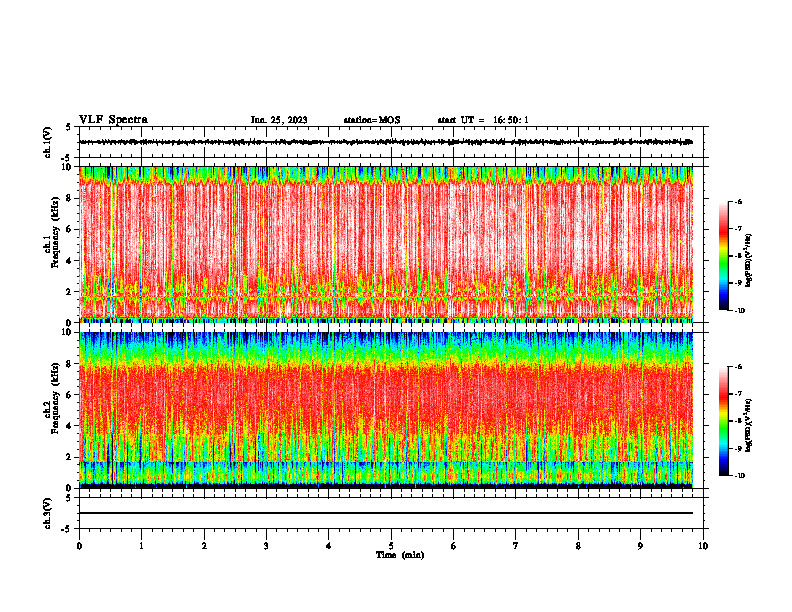This screenshot has width=792, height=612.
Task: Click the "10" time-axis tick label
Action: coord(703,546)
